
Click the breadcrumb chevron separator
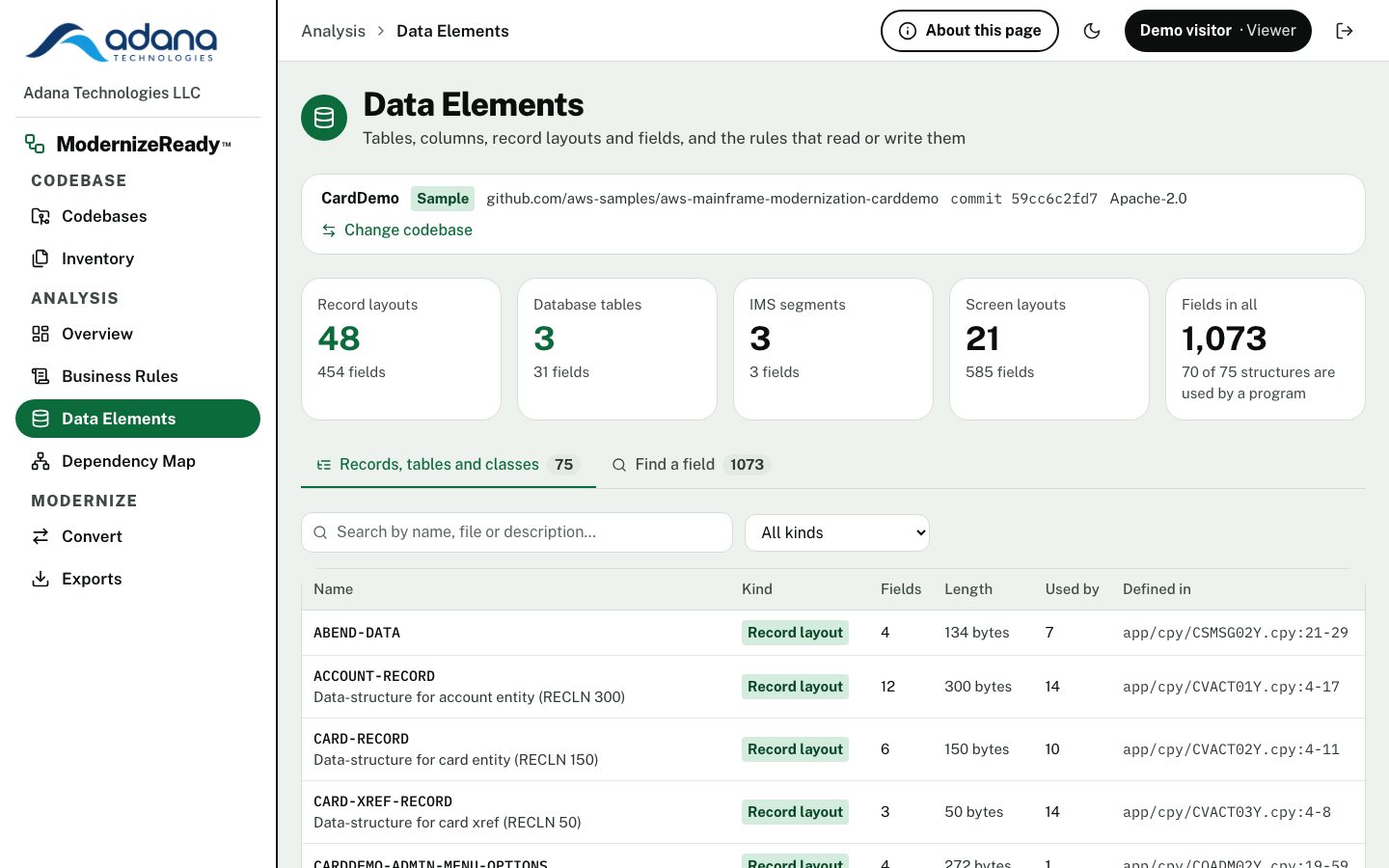click(x=381, y=31)
